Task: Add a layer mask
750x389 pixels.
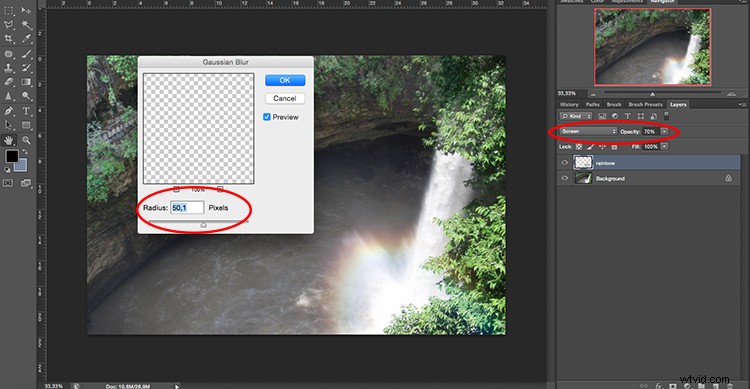Action: (x=673, y=386)
